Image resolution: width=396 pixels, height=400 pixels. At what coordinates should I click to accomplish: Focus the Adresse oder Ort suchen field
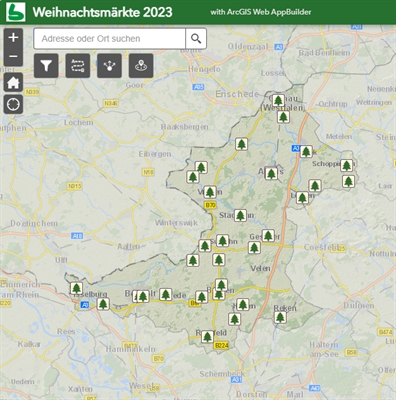click(110, 39)
